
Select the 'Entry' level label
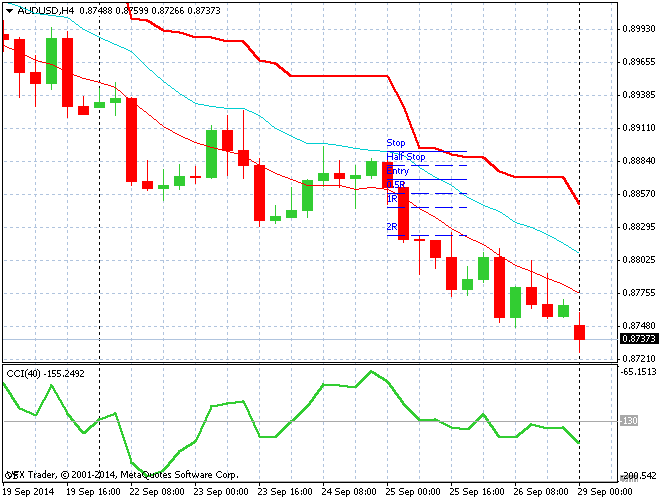397,170
